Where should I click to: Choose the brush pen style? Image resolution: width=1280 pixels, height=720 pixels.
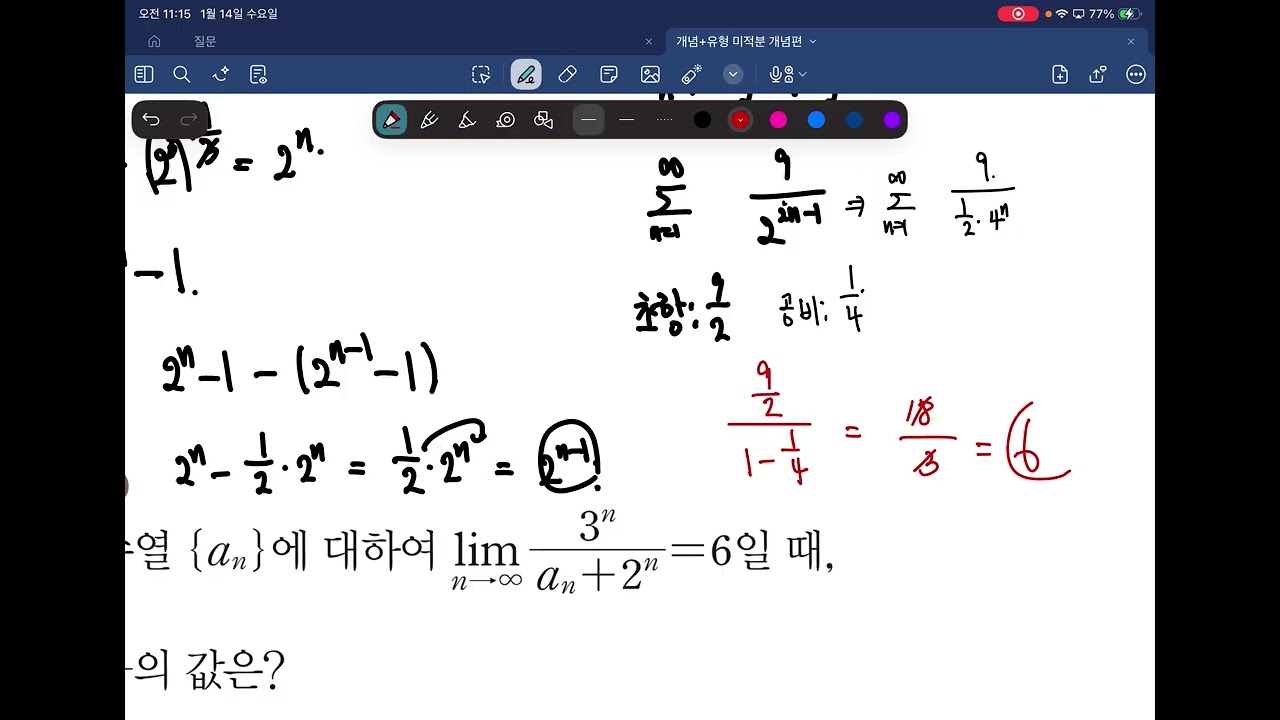pos(467,120)
